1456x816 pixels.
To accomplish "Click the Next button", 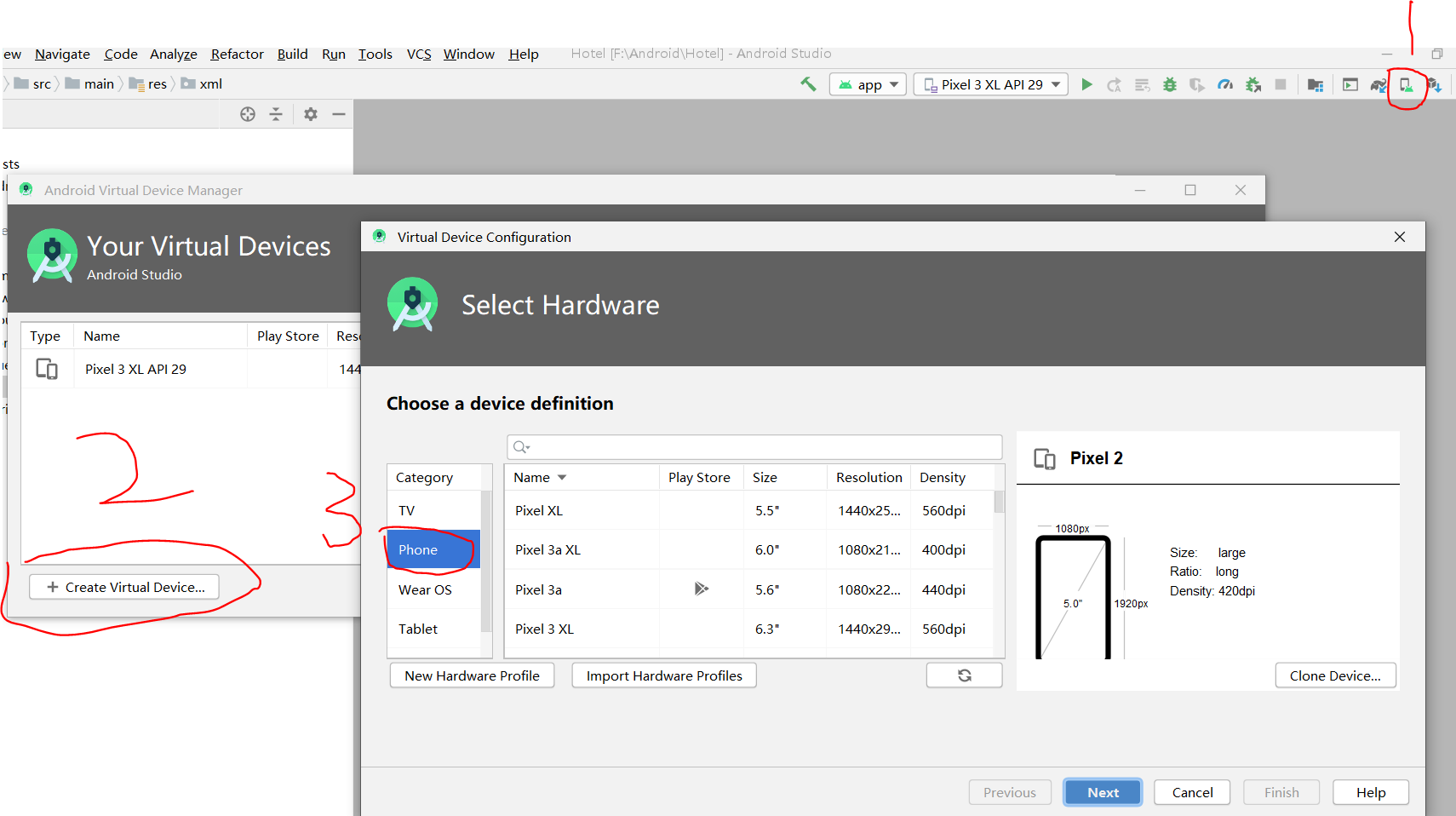I will pyautogui.click(x=1103, y=792).
